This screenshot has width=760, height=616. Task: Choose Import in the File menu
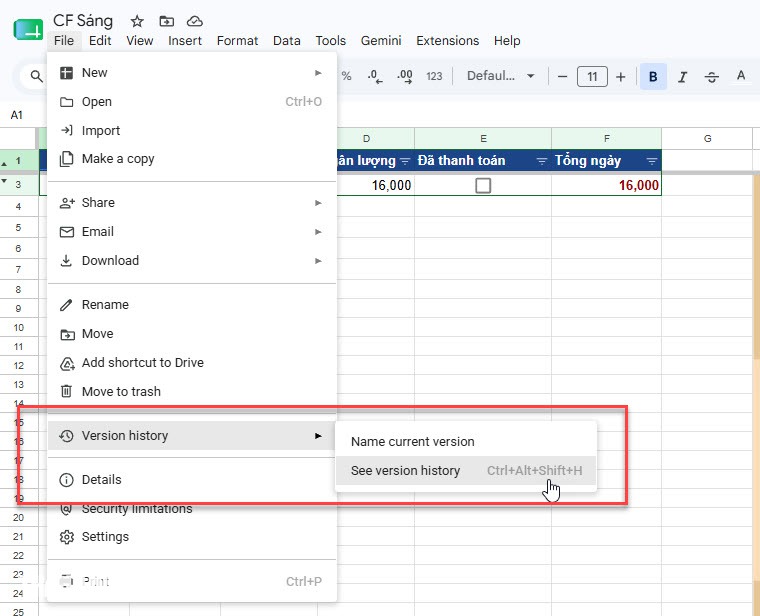pyautogui.click(x=192, y=130)
